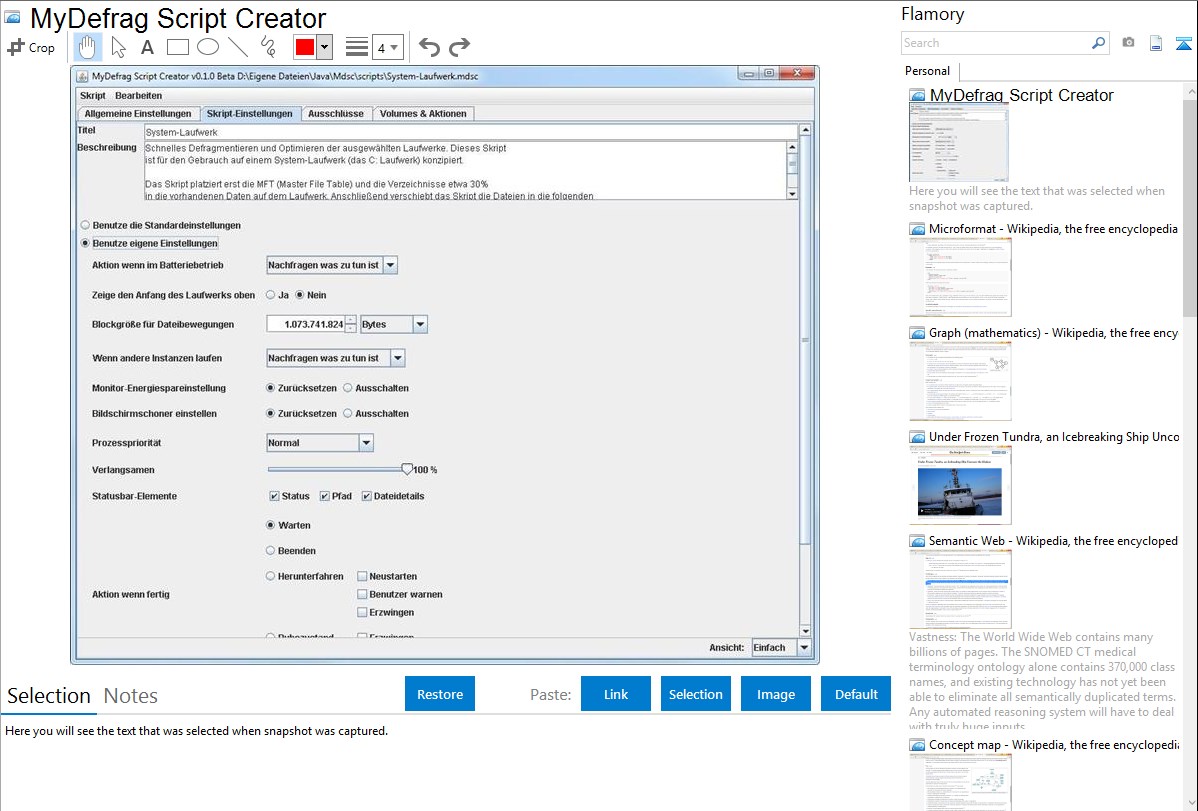Open the Microformat Wikipedia snapshot thumbnail
Screen dimensions: 1198x811
960,277
